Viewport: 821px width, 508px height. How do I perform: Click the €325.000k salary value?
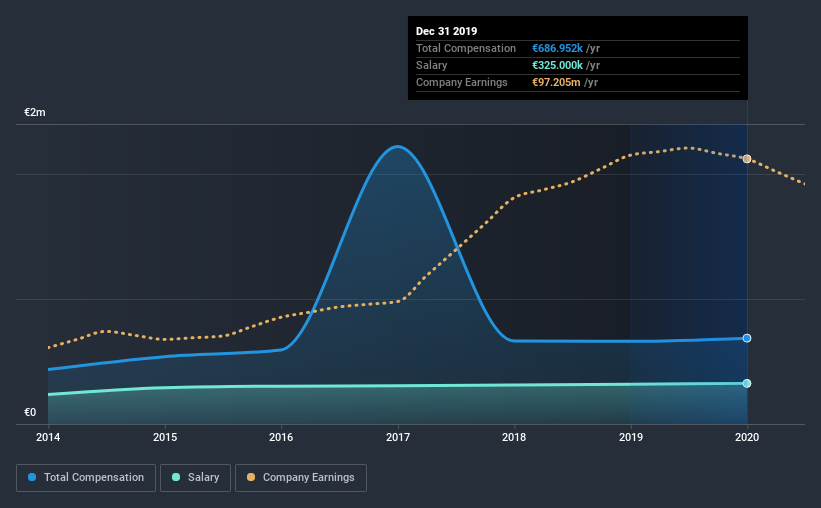(557, 65)
